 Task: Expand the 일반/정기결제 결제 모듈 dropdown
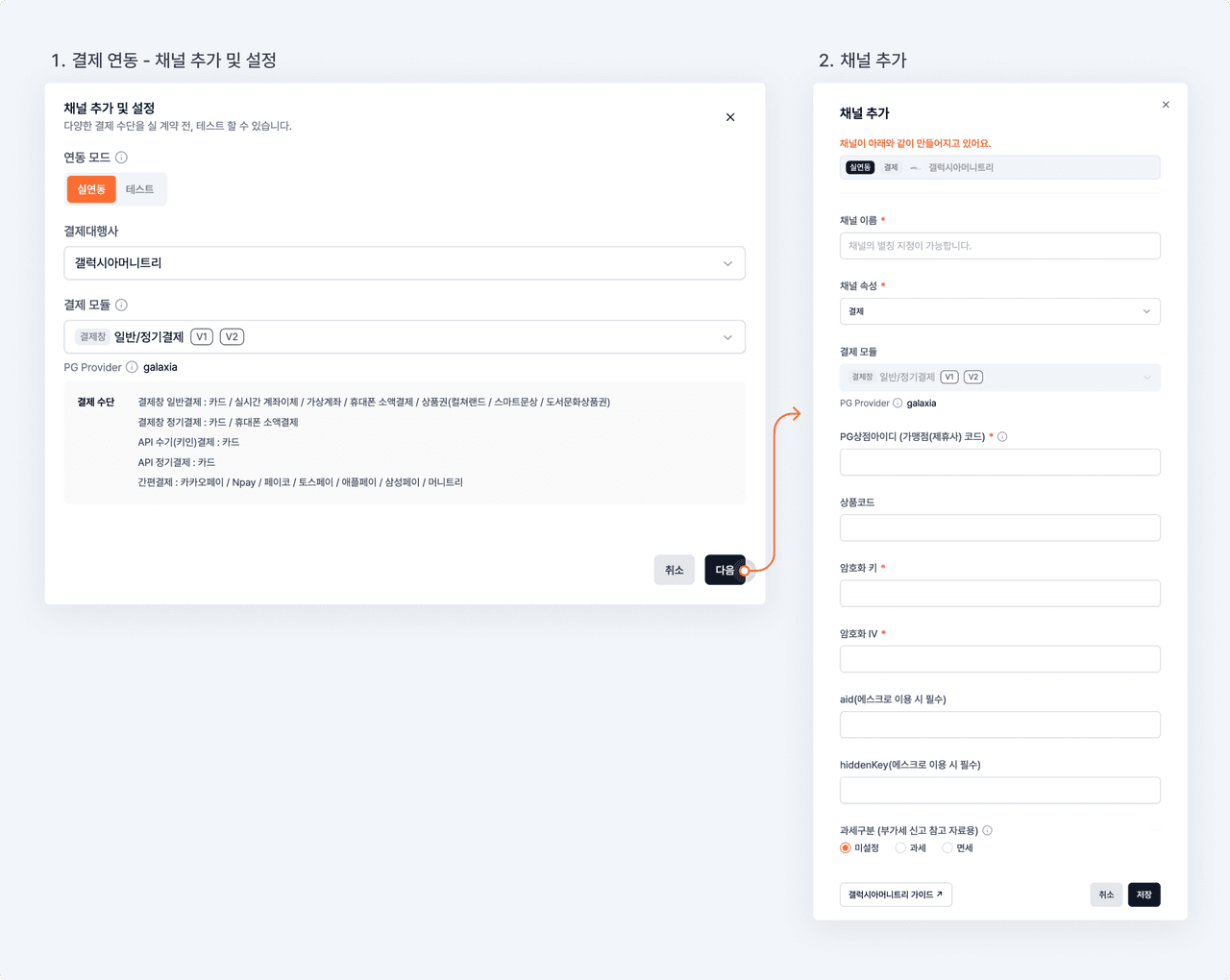coord(405,337)
